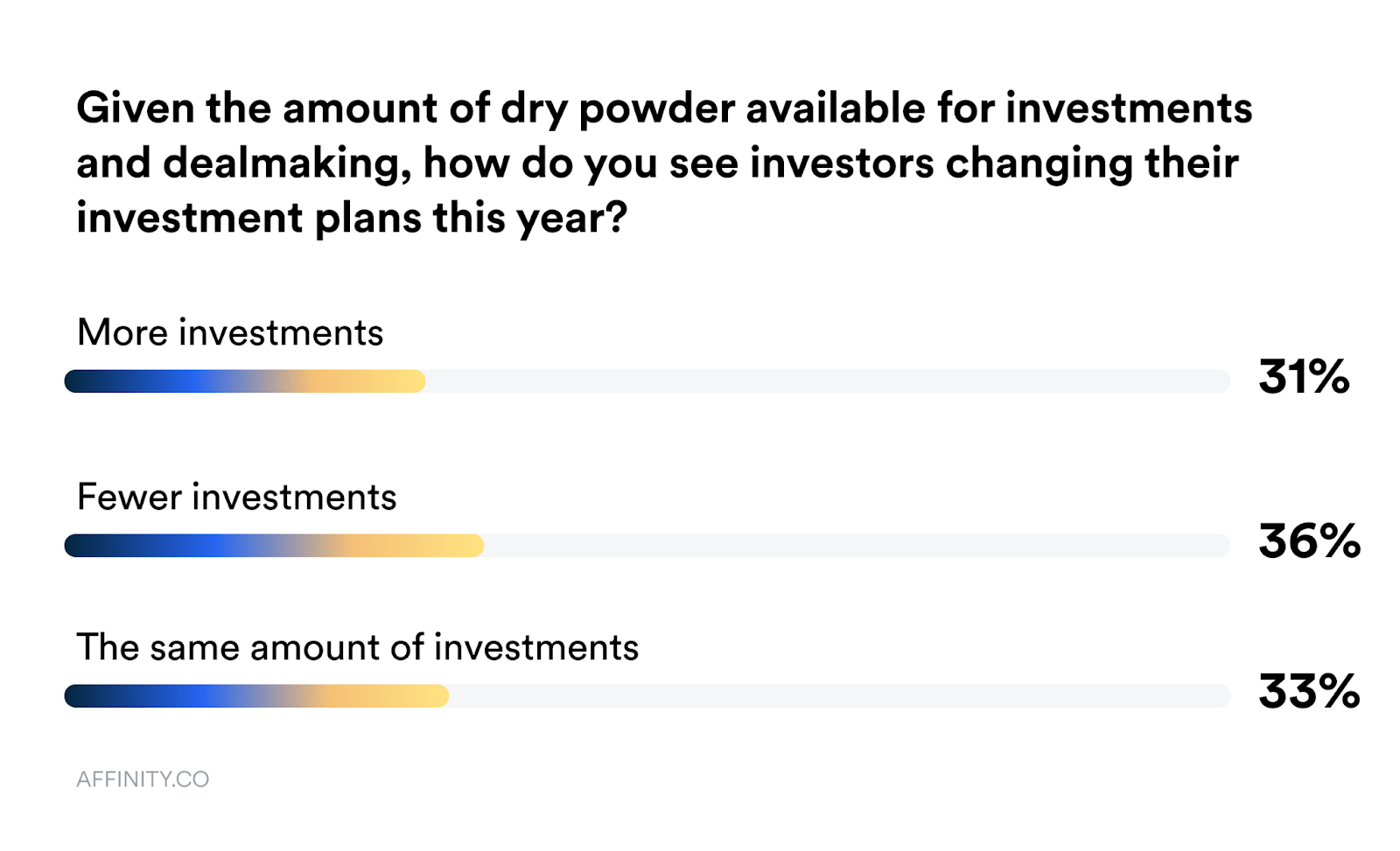This screenshot has height=851, width=1400.
Task: Click the empty gray track of Fewer investments bar
Action: pyautogui.click(x=857, y=546)
